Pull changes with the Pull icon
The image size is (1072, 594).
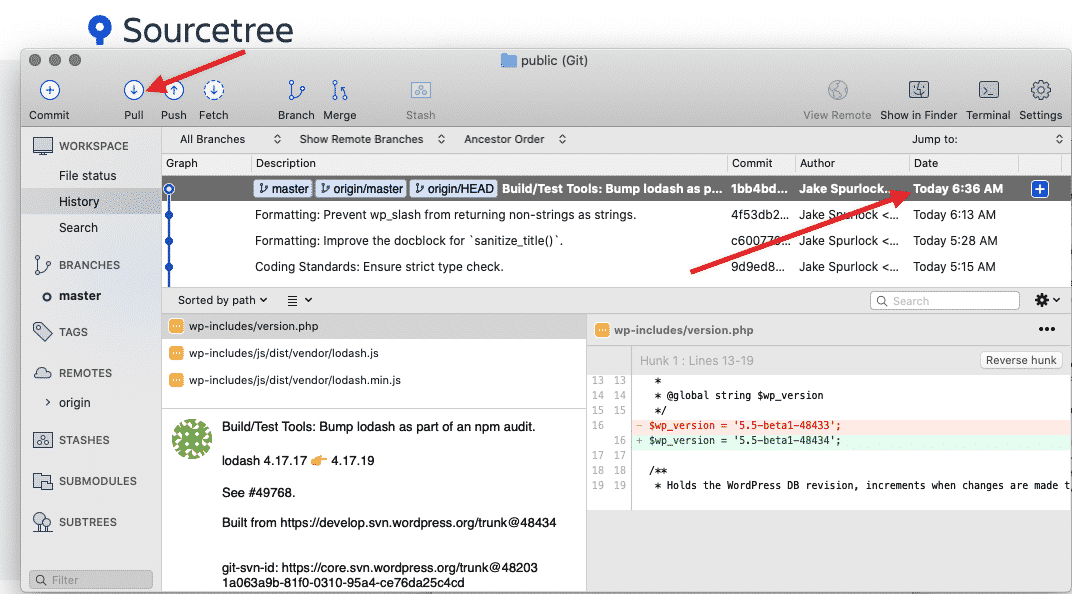[134, 90]
